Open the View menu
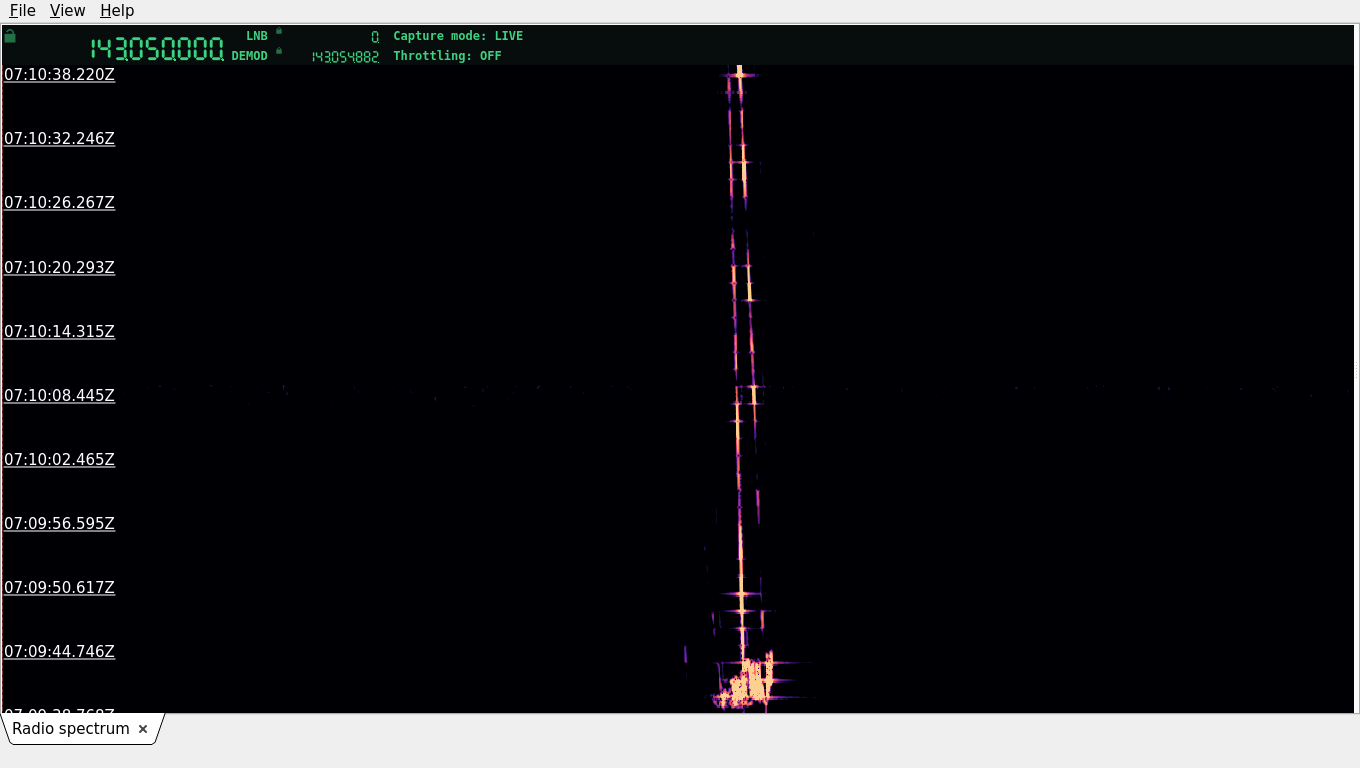 68,10
